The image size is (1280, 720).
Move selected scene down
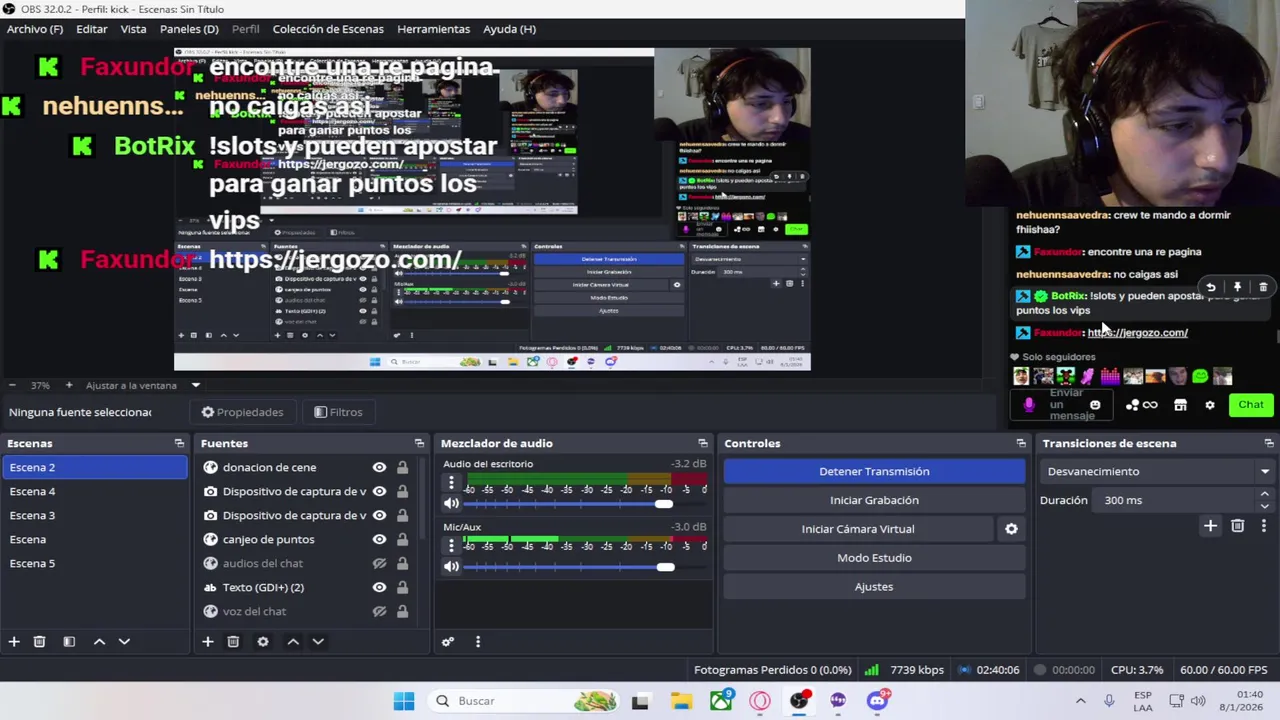point(124,641)
